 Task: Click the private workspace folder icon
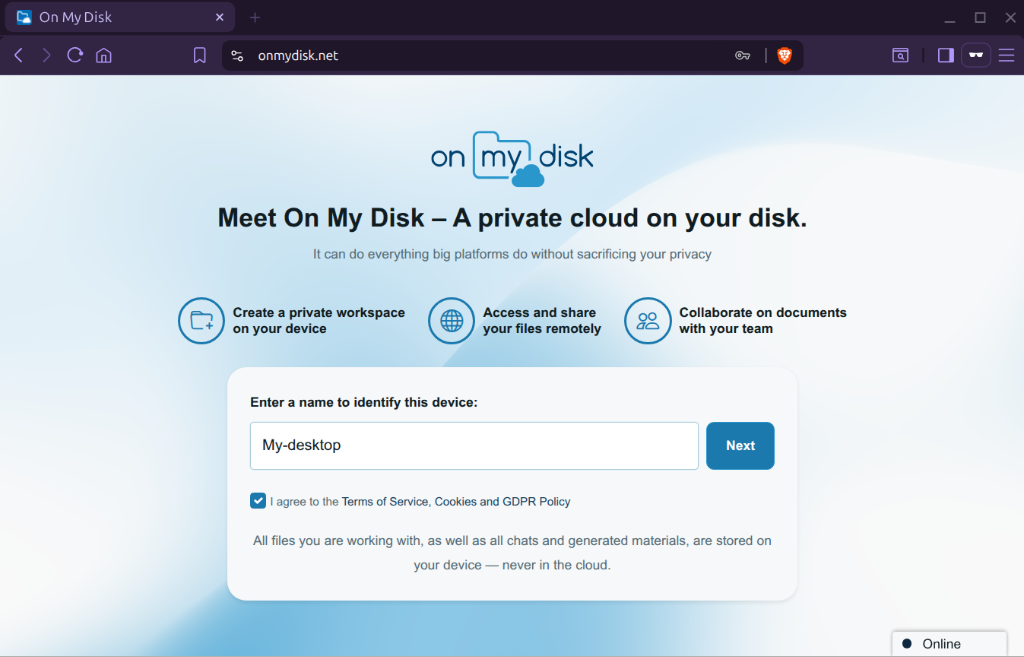(202, 321)
